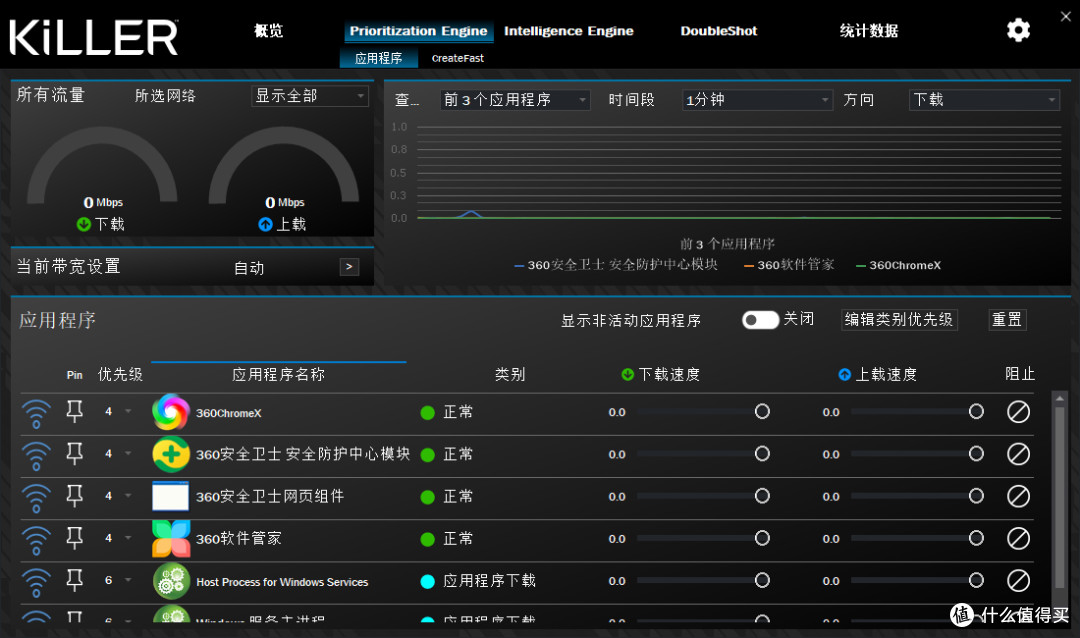
Task: Click 360ChromeX legend entry in chart
Action: (898, 265)
